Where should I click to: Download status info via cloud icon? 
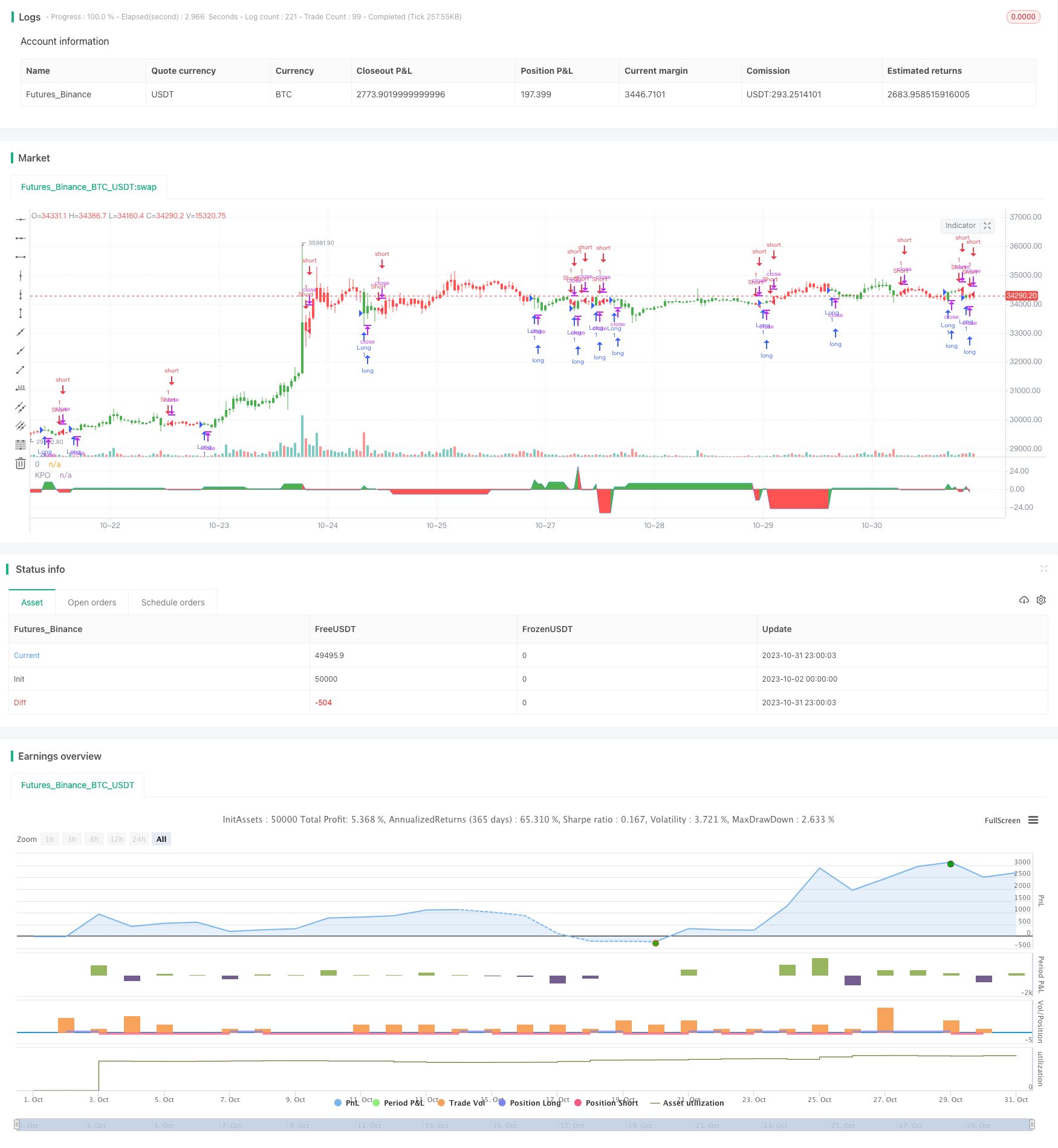click(1024, 600)
